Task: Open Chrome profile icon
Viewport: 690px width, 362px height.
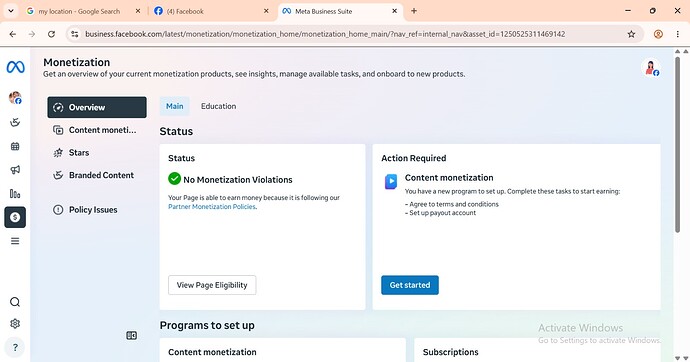Action: [658, 34]
